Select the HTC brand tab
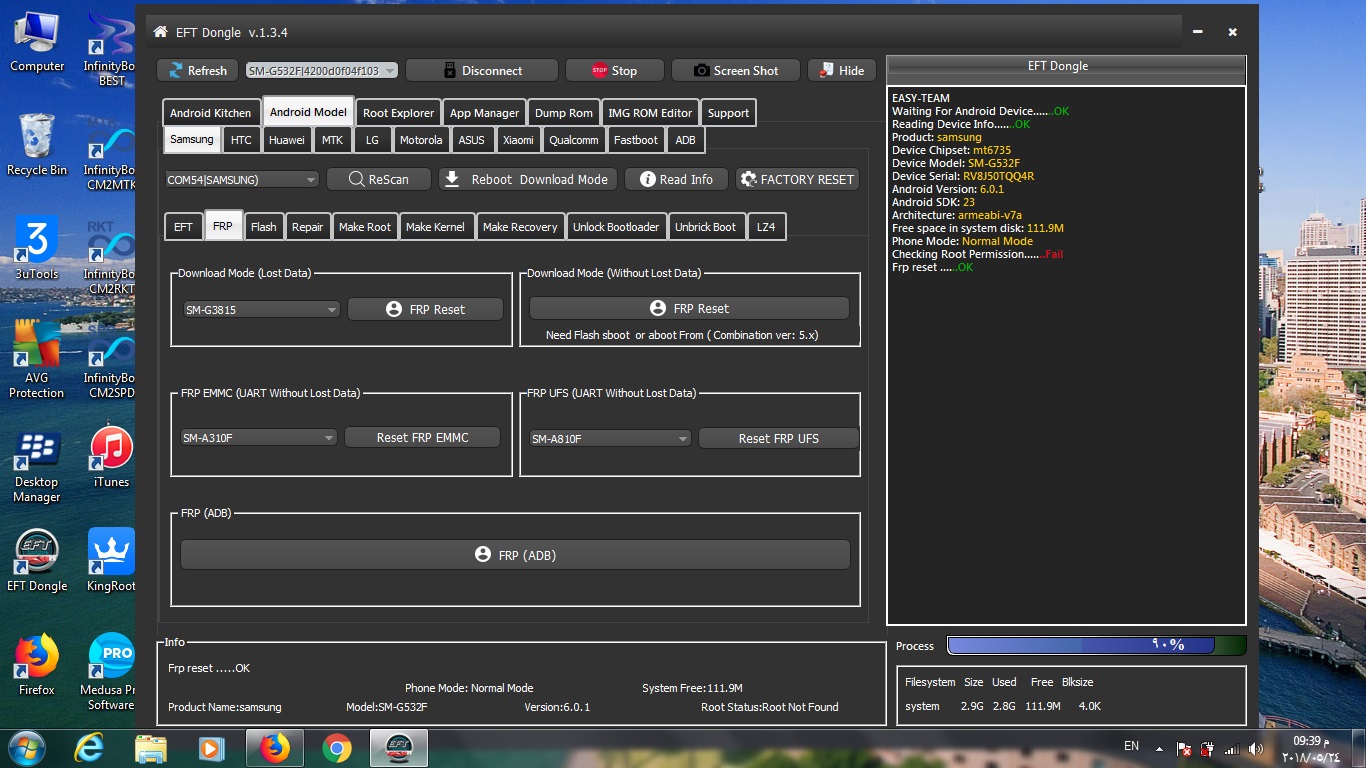The image size is (1366, 768). tap(241, 140)
